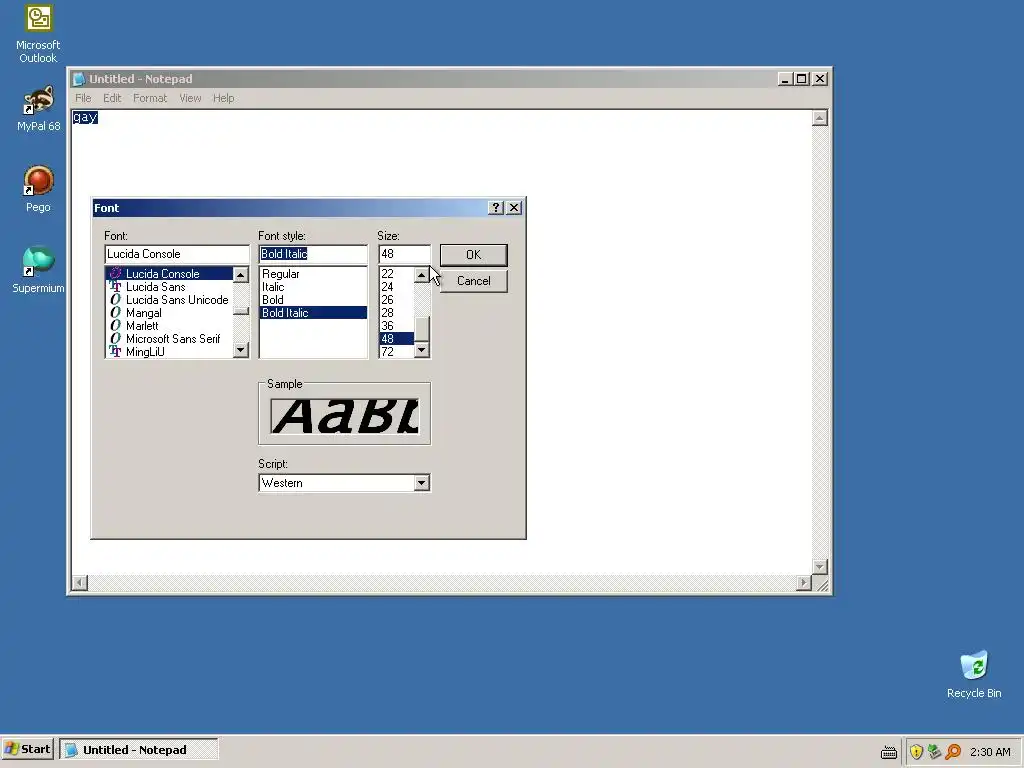
Task: Click font list scroll down arrow
Action: [241, 350]
